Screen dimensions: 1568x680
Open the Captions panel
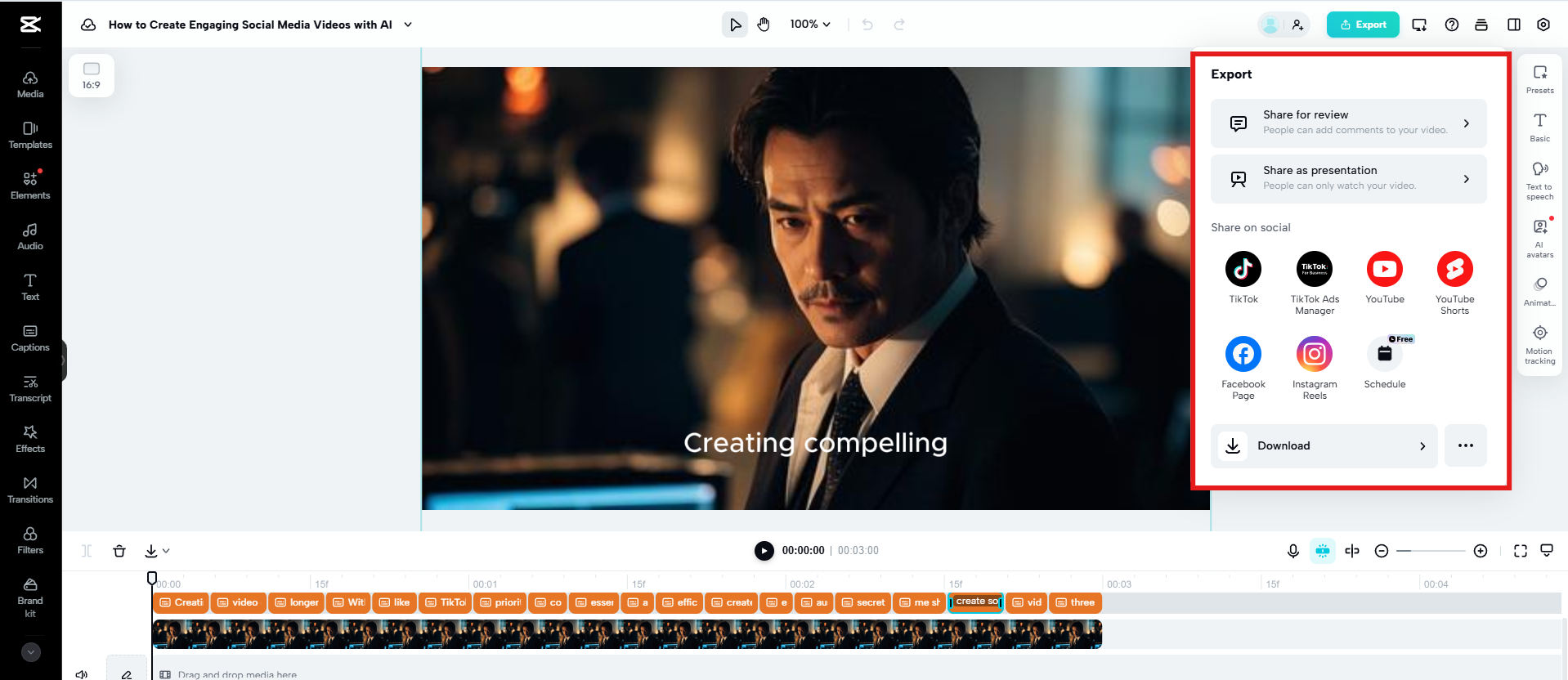click(x=30, y=338)
